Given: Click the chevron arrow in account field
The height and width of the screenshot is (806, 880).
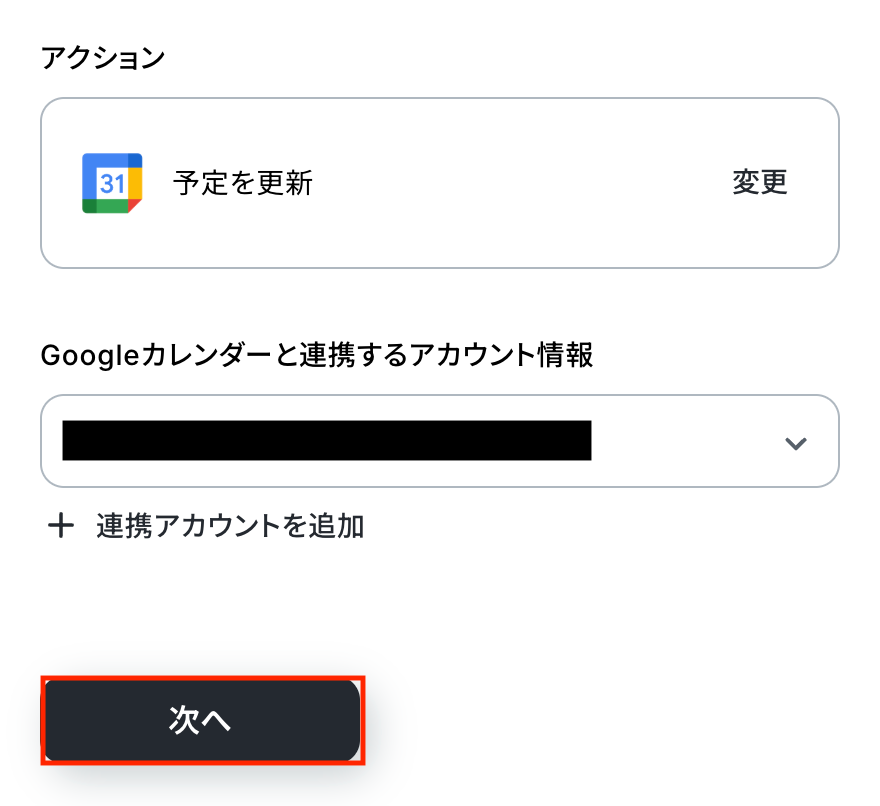Looking at the screenshot, I should pyautogui.click(x=795, y=443).
